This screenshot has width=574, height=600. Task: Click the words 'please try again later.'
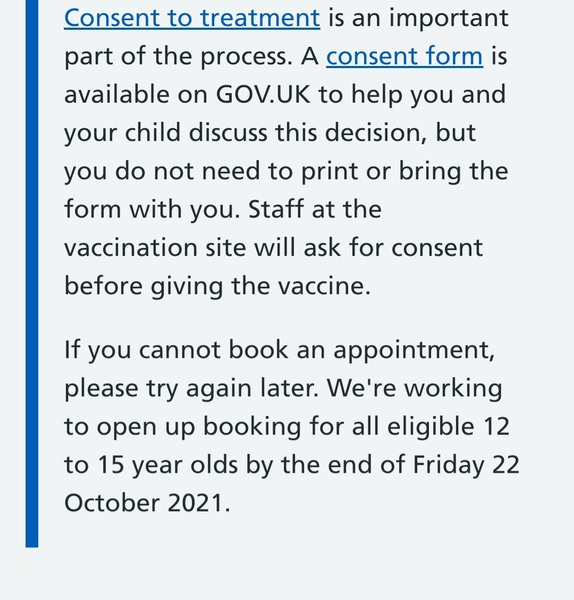click(191, 388)
